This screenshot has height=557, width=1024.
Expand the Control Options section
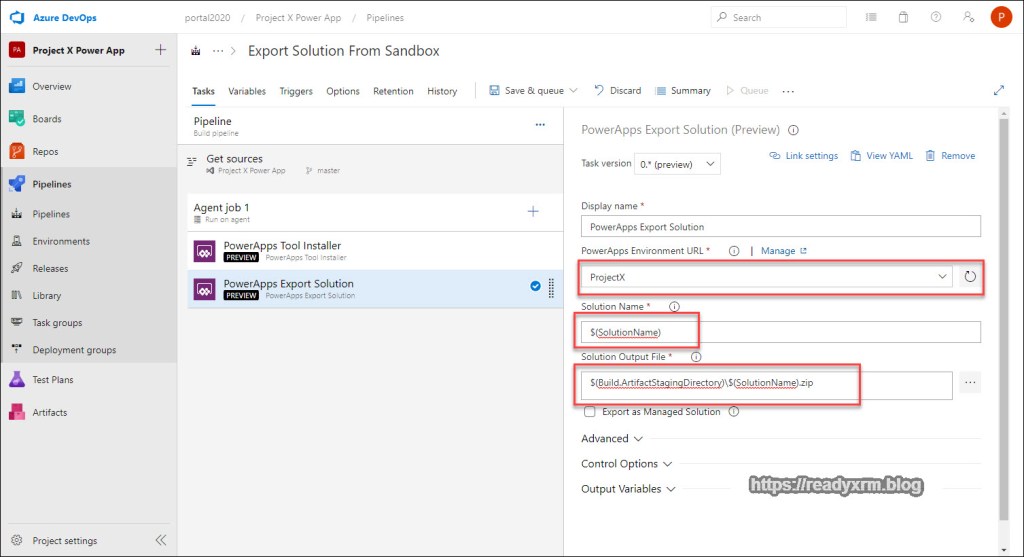click(x=626, y=464)
